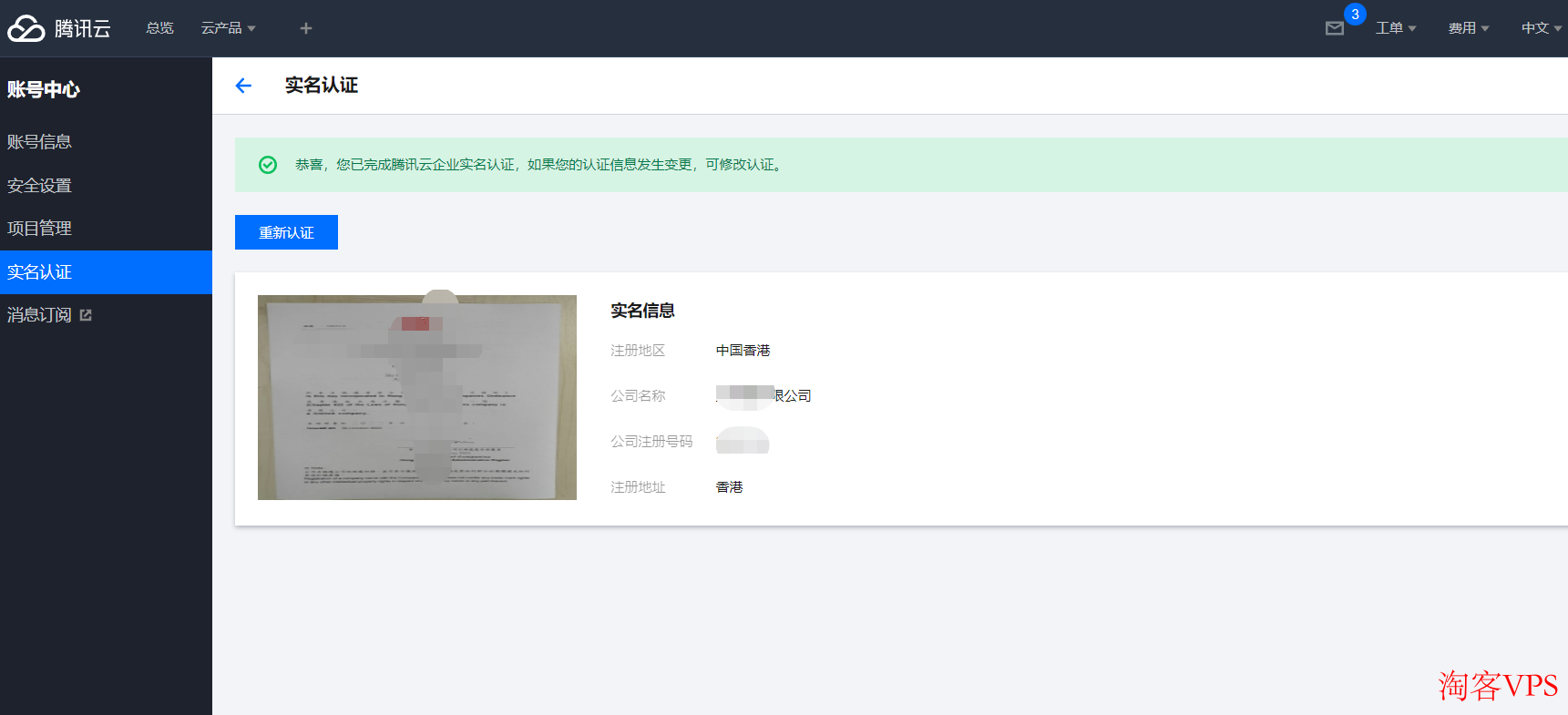Click the 实名认证 page title
This screenshot has height=715, width=1568.
pyautogui.click(x=322, y=86)
